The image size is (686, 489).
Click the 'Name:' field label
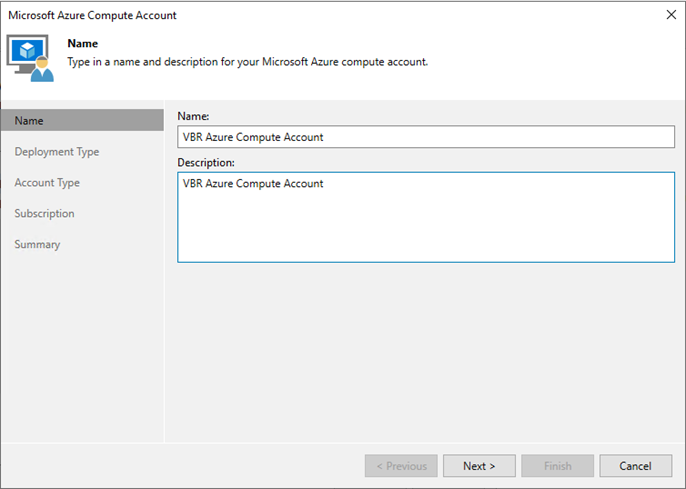click(x=193, y=116)
